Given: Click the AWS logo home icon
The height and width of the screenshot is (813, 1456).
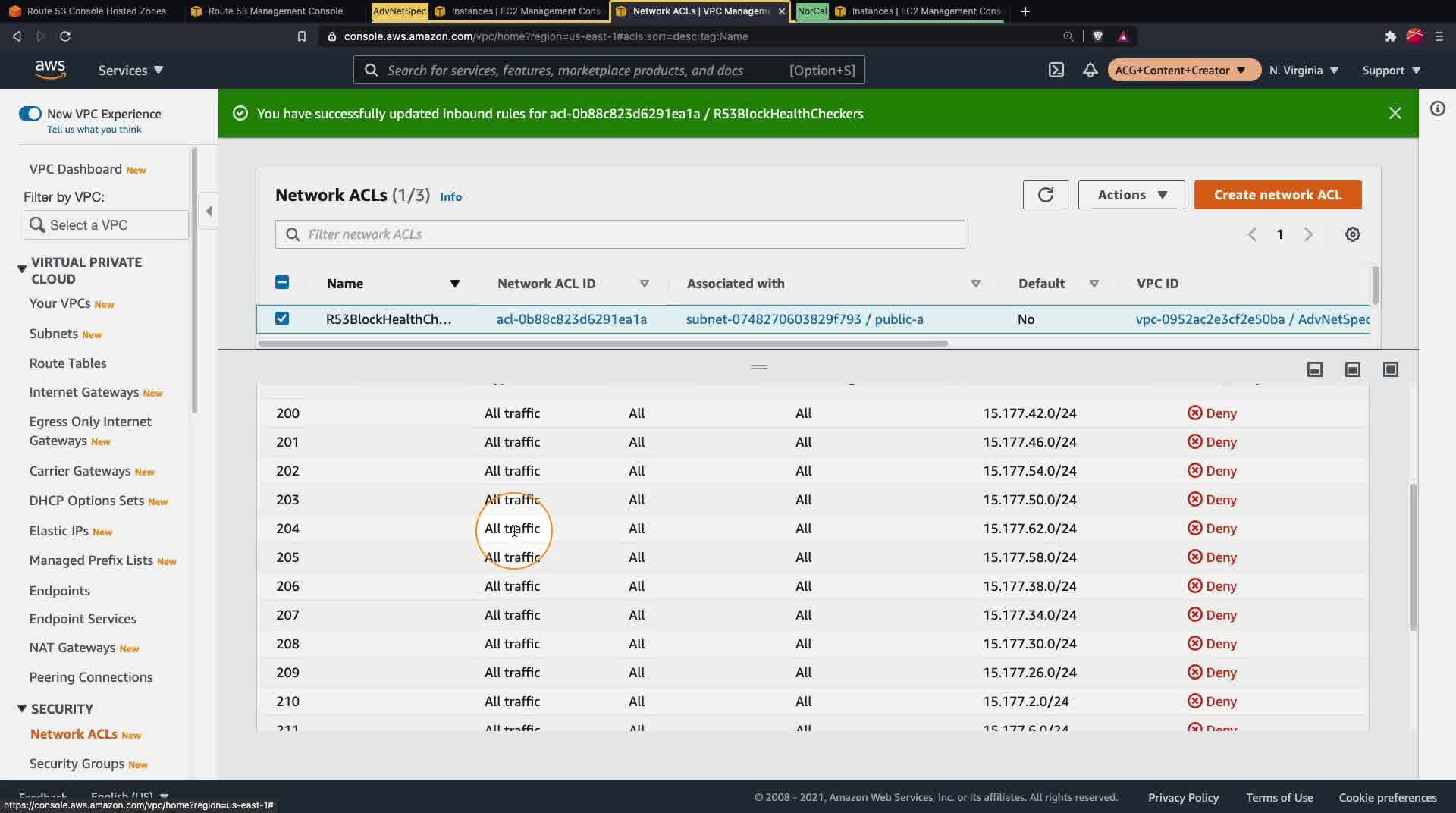Looking at the screenshot, I should coord(50,69).
